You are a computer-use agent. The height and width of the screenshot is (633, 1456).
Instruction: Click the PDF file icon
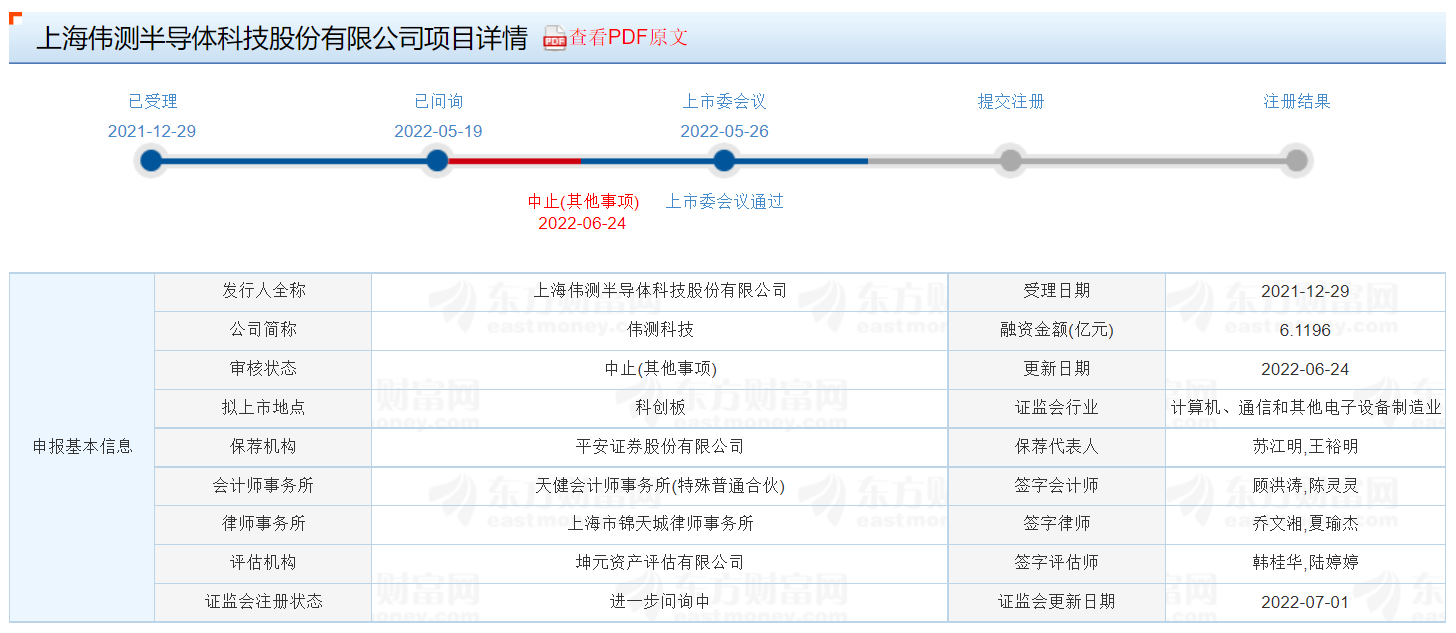pyautogui.click(x=554, y=39)
